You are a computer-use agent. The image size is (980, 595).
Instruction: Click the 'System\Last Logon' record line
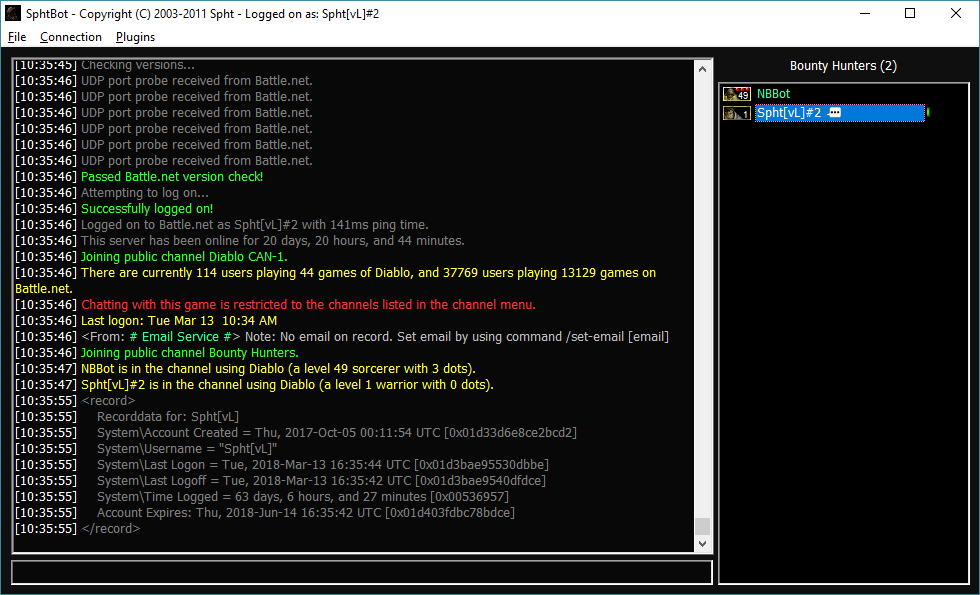click(x=322, y=465)
